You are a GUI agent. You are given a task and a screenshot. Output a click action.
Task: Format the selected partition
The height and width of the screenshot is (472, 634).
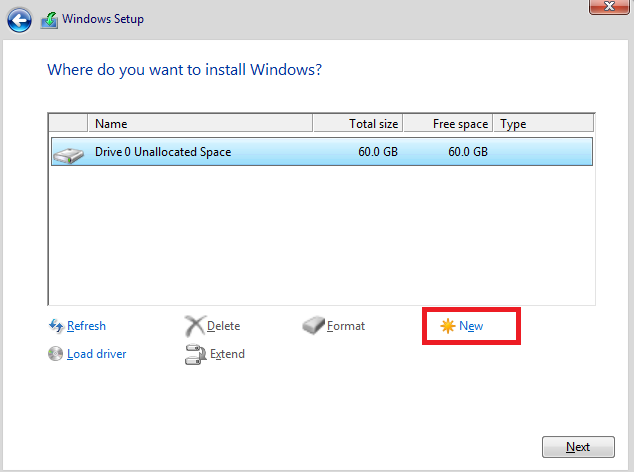346,326
